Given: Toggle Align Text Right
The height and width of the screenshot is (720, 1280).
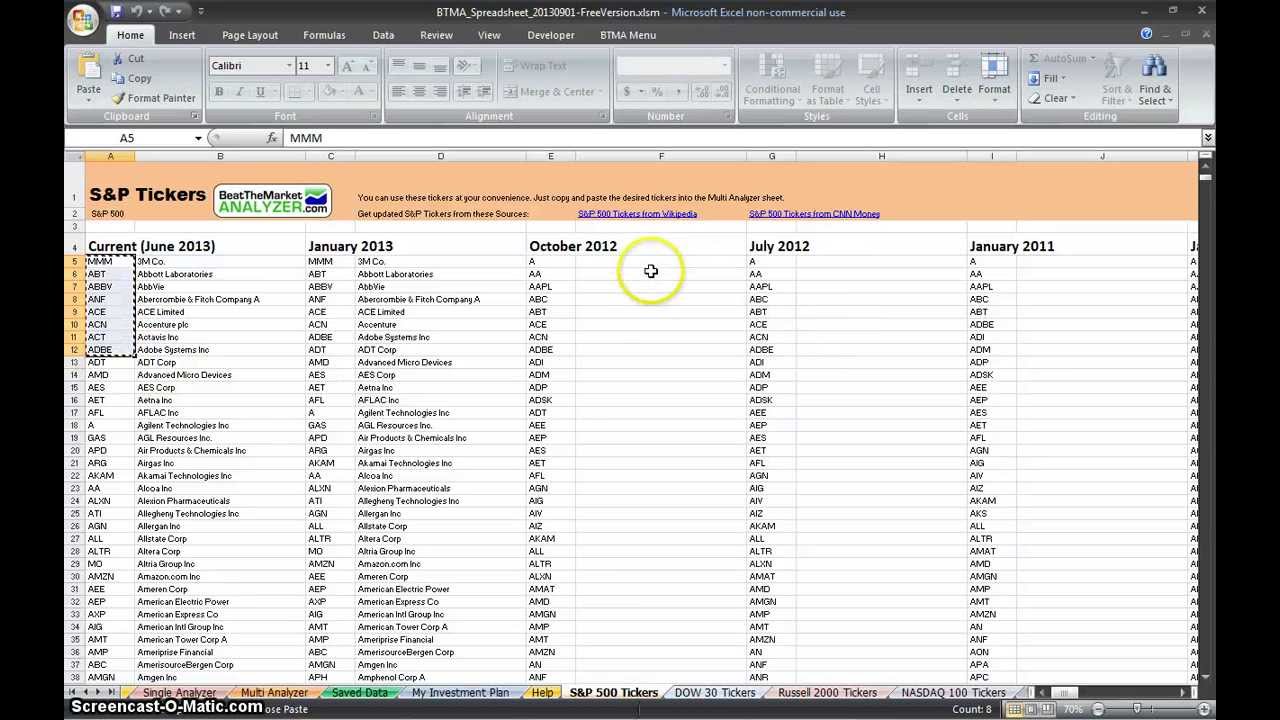Looking at the screenshot, I should coord(440,92).
